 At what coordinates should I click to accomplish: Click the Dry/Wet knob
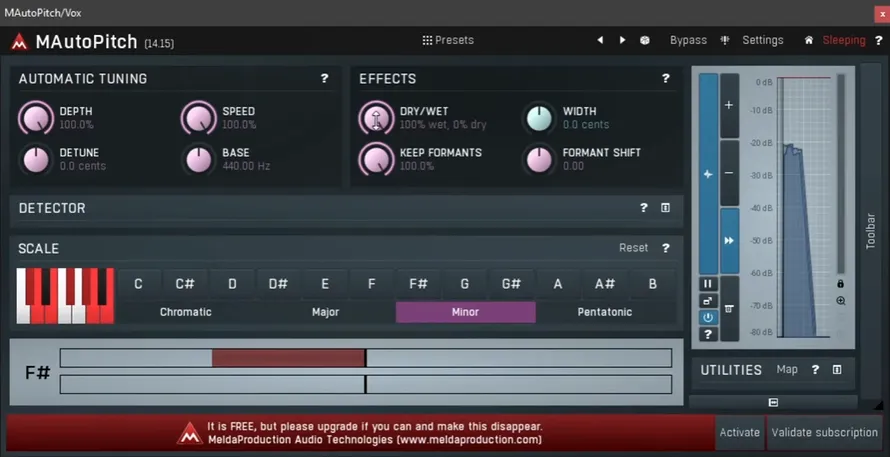coord(376,118)
